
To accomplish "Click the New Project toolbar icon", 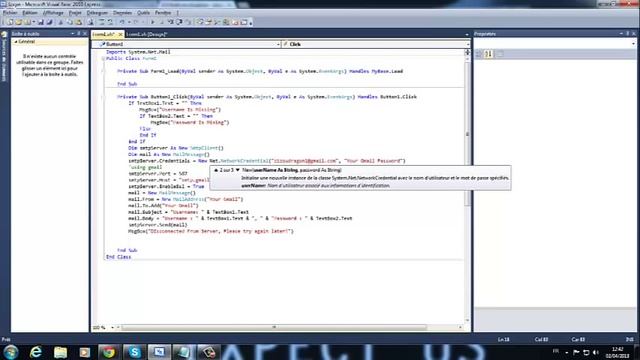I will pyautogui.click(x=10, y=22).
